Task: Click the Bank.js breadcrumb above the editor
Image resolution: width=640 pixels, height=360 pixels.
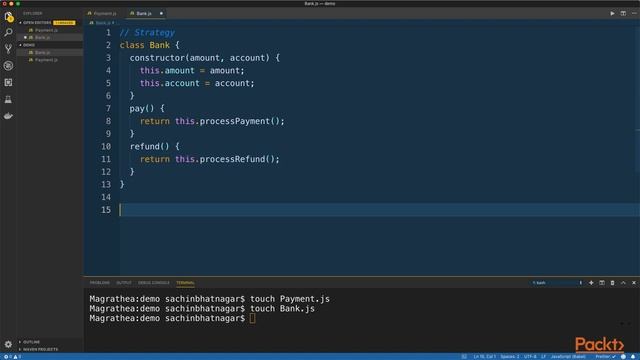Action: tap(102, 23)
